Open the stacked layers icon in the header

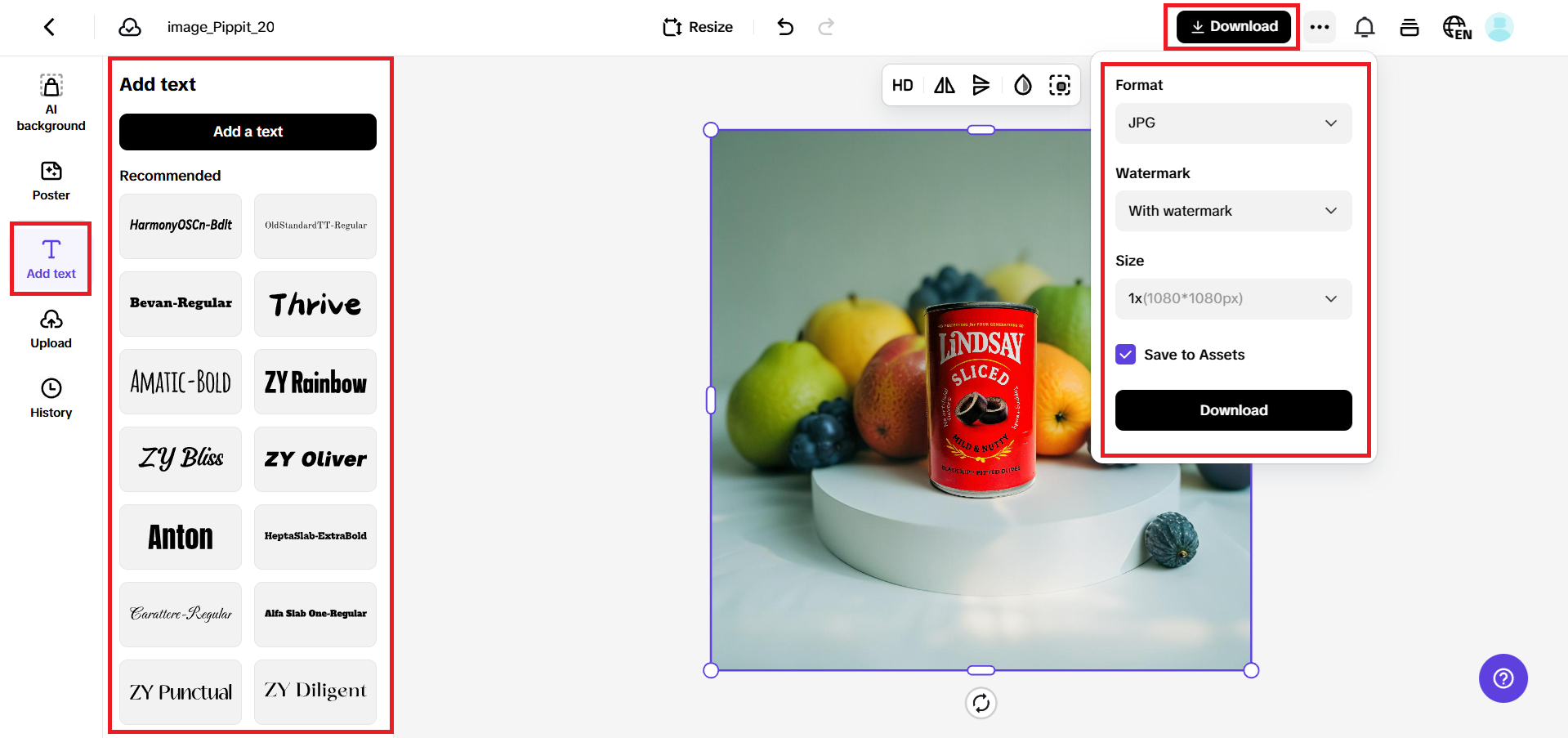(x=1409, y=27)
